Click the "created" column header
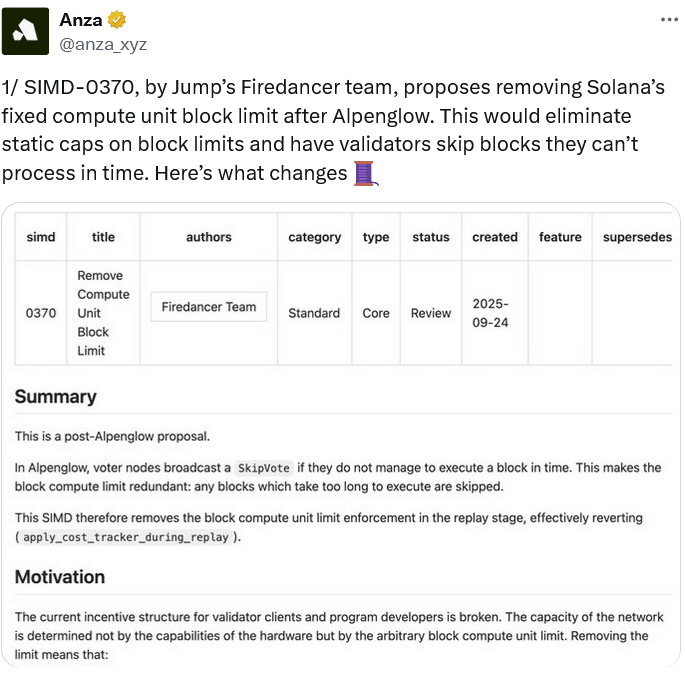Viewport: 685px width, 673px height. point(495,237)
